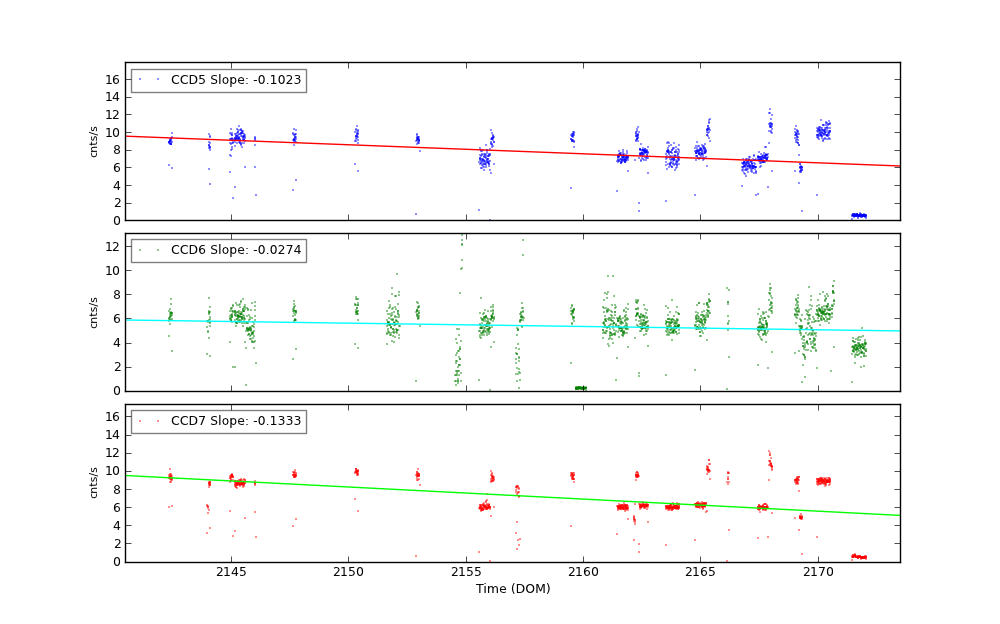Click the CCD6 Slope legend box
This screenshot has height=624, width=1000.
click(218, 251)
